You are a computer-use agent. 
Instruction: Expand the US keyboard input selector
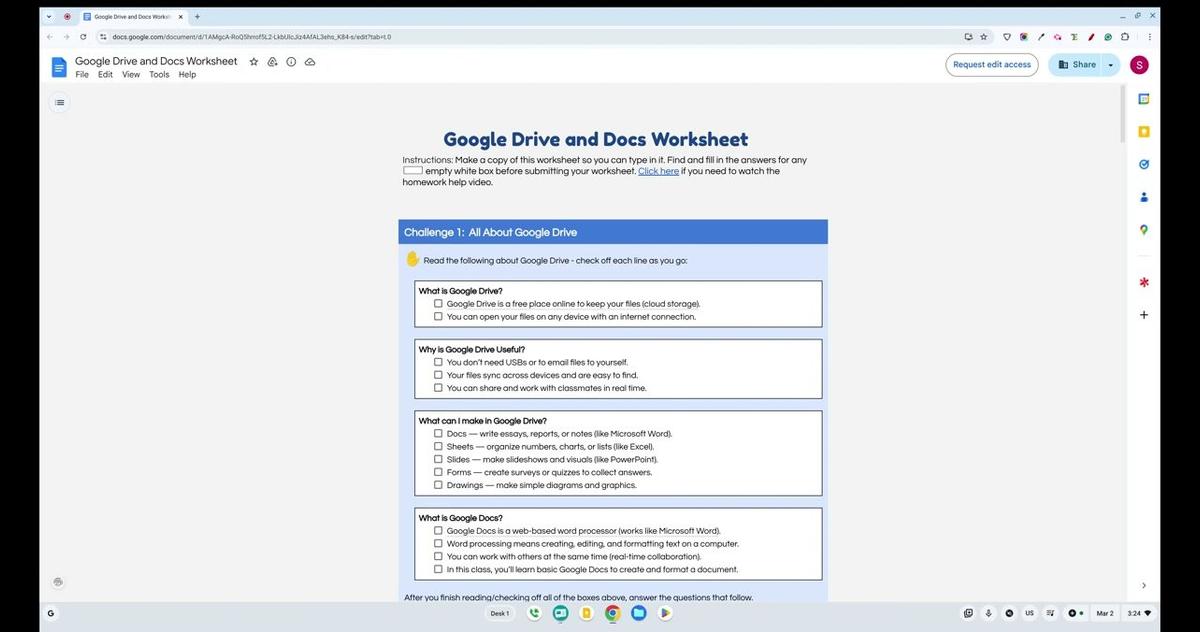pyautogui.click(x=1029, y=613)
